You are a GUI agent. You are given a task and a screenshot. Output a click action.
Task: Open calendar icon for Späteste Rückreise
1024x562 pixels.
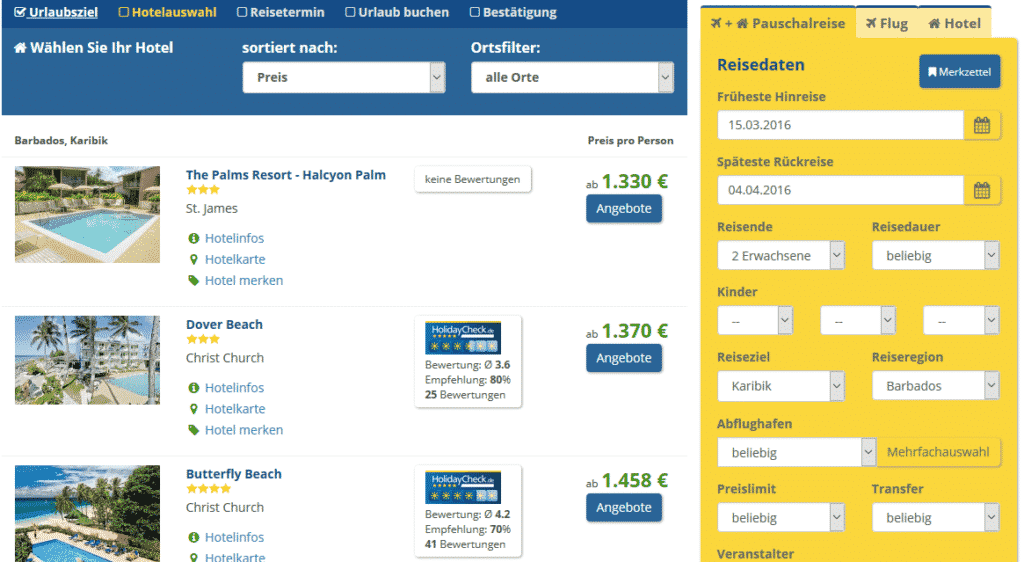point(982,191)
